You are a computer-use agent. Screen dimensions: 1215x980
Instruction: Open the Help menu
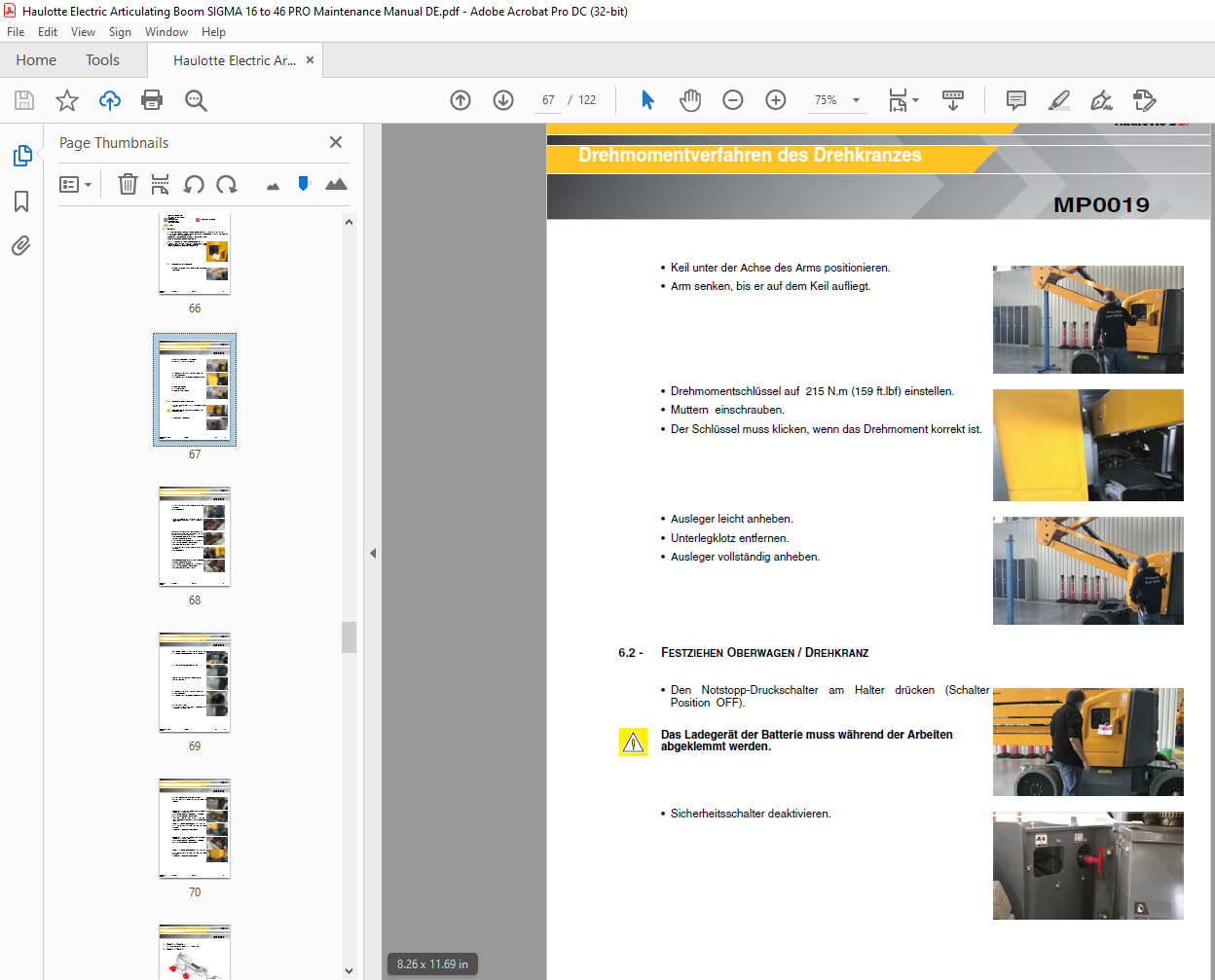213,32
